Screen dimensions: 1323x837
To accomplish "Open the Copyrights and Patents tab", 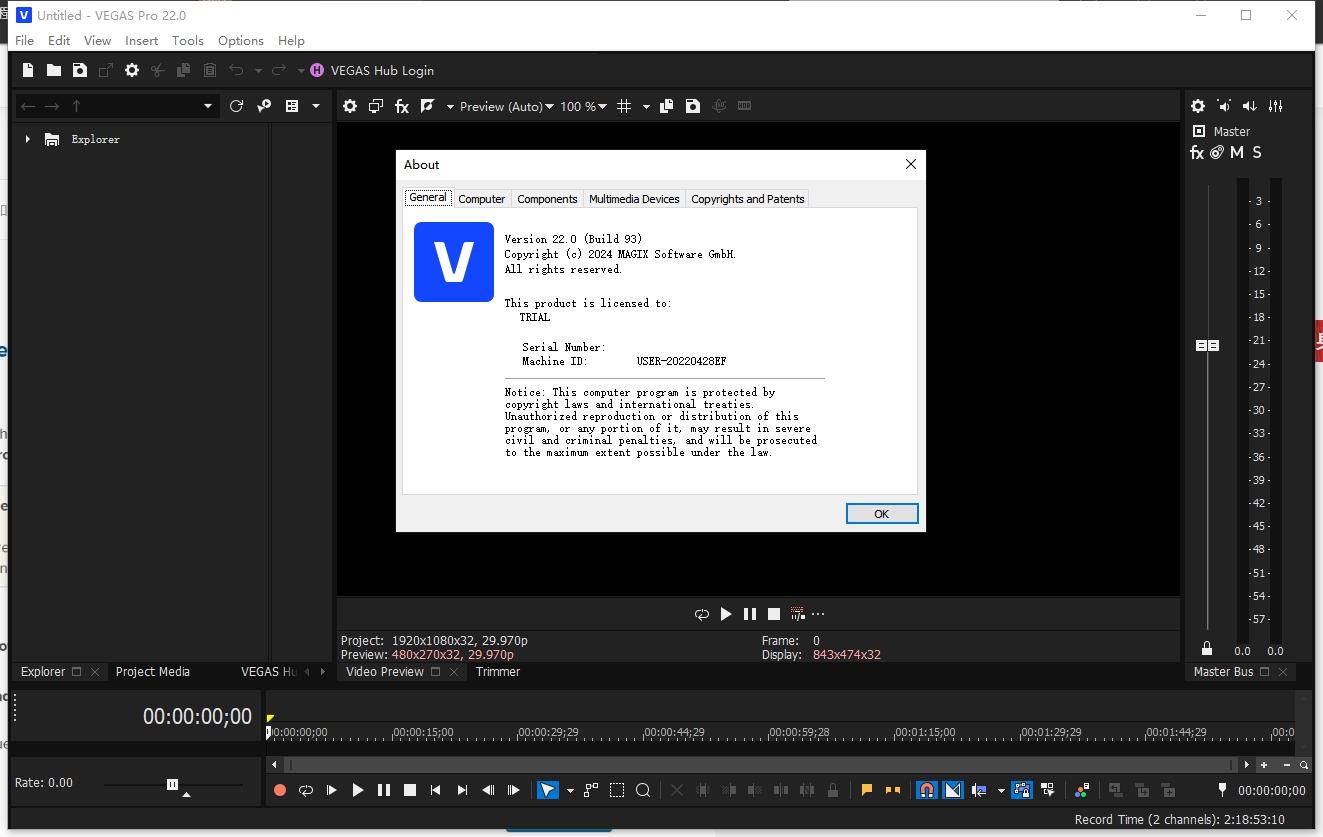I will [x=747, y=199].
